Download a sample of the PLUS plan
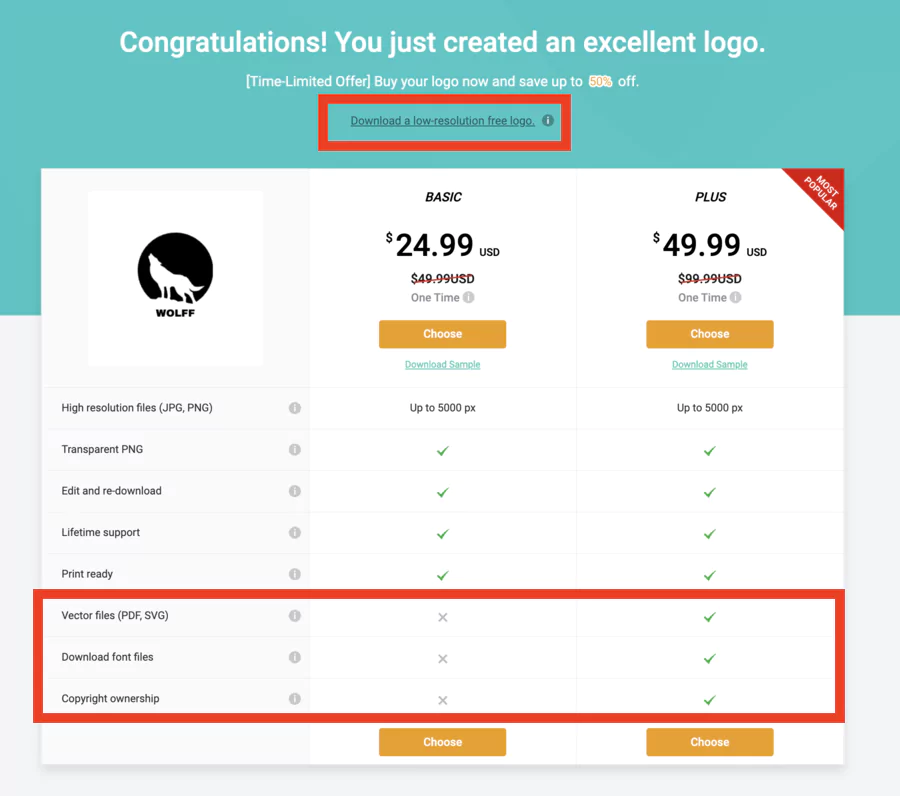 point(709,364)
